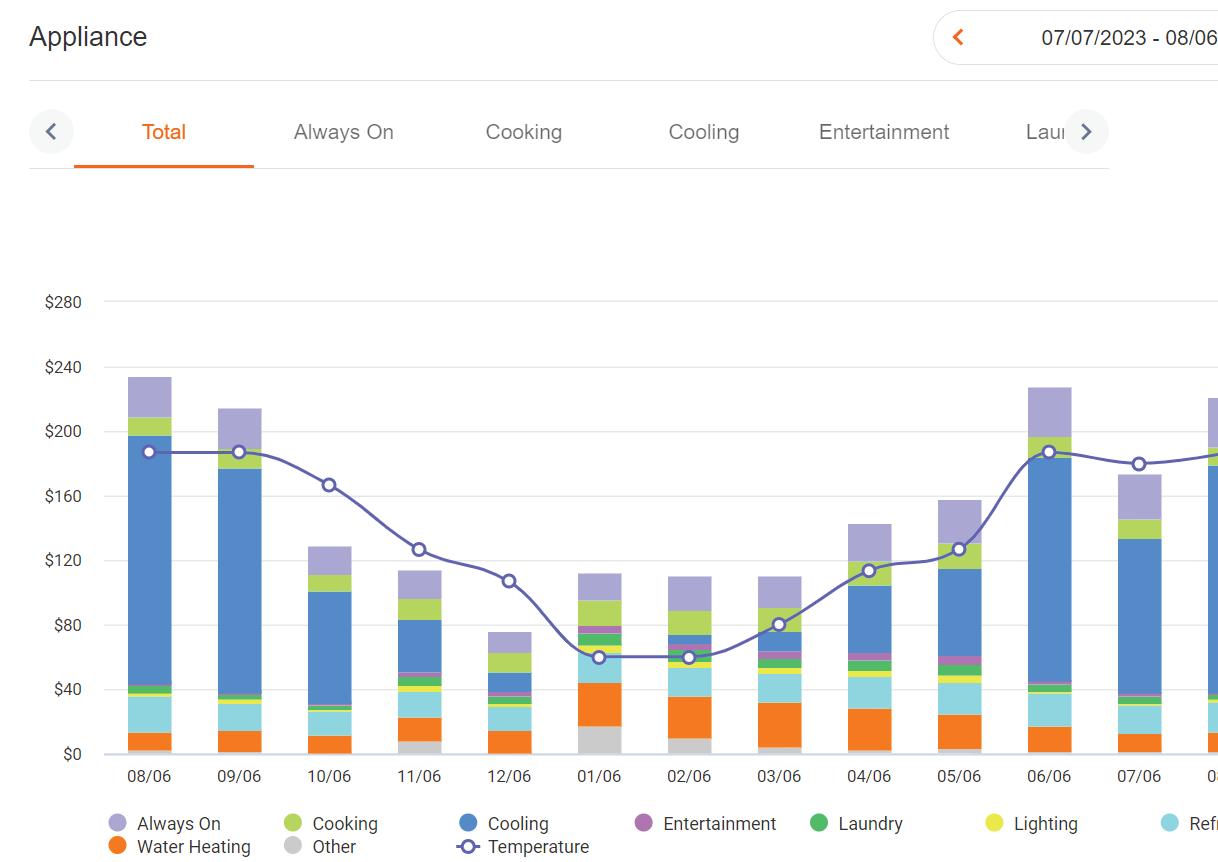Toggle Lighting legend entry
This screenshot has height=862, width=1218.
coord(1032,824)
